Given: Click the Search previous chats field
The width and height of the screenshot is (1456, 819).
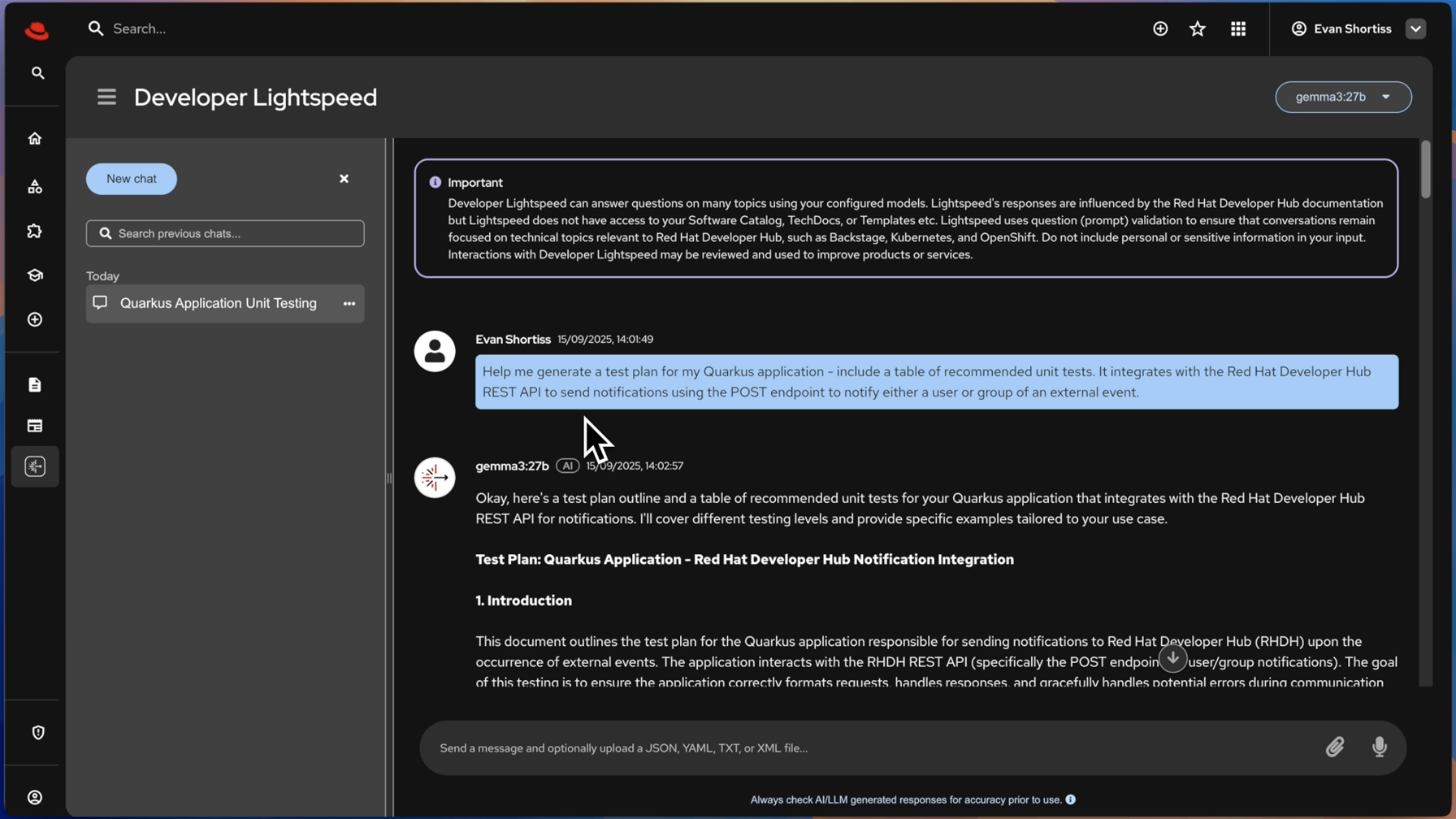Looking at the screenshot, I should pos(225,234).
